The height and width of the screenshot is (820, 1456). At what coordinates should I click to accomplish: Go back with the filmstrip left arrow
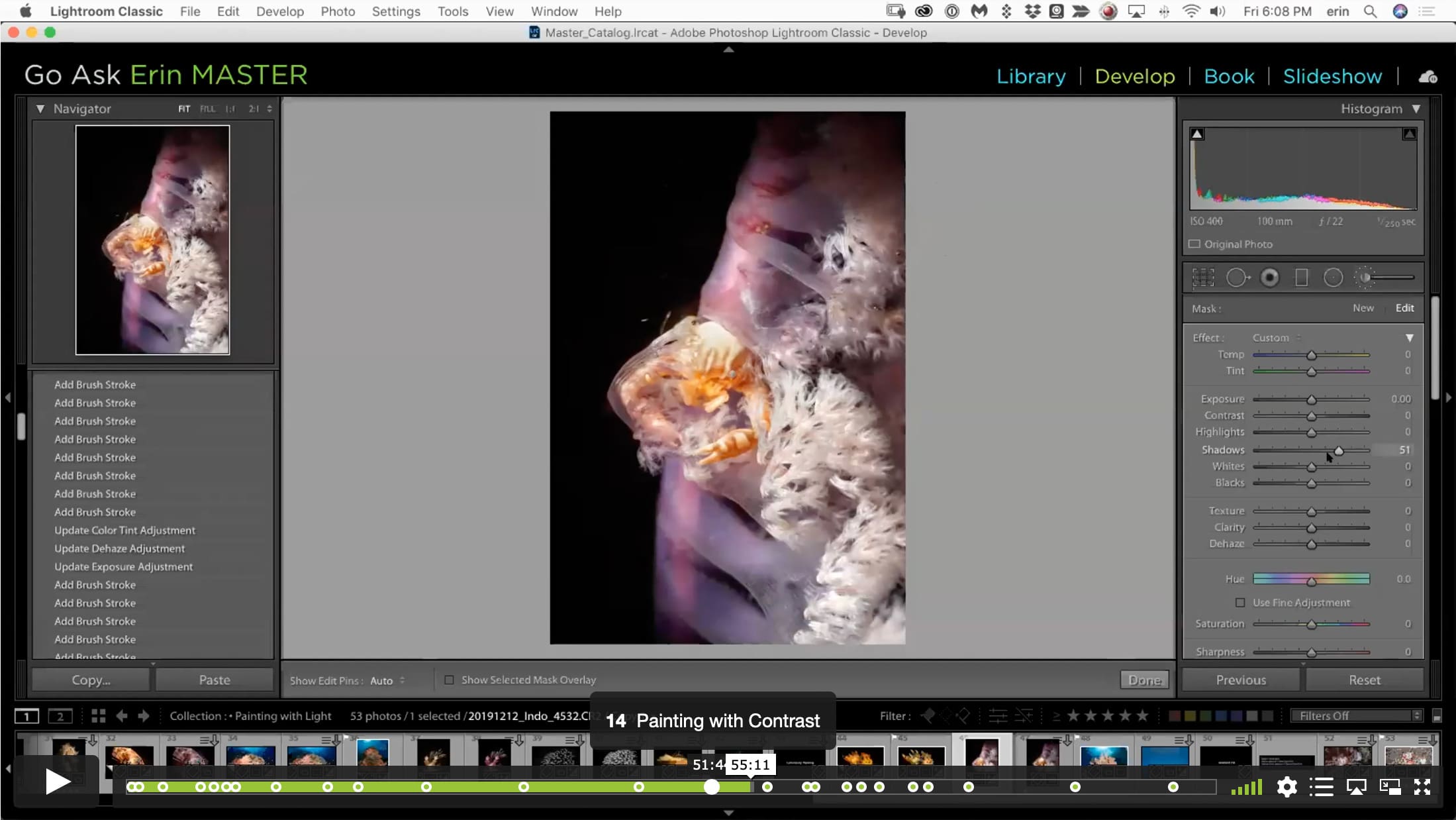pos(122,716)
